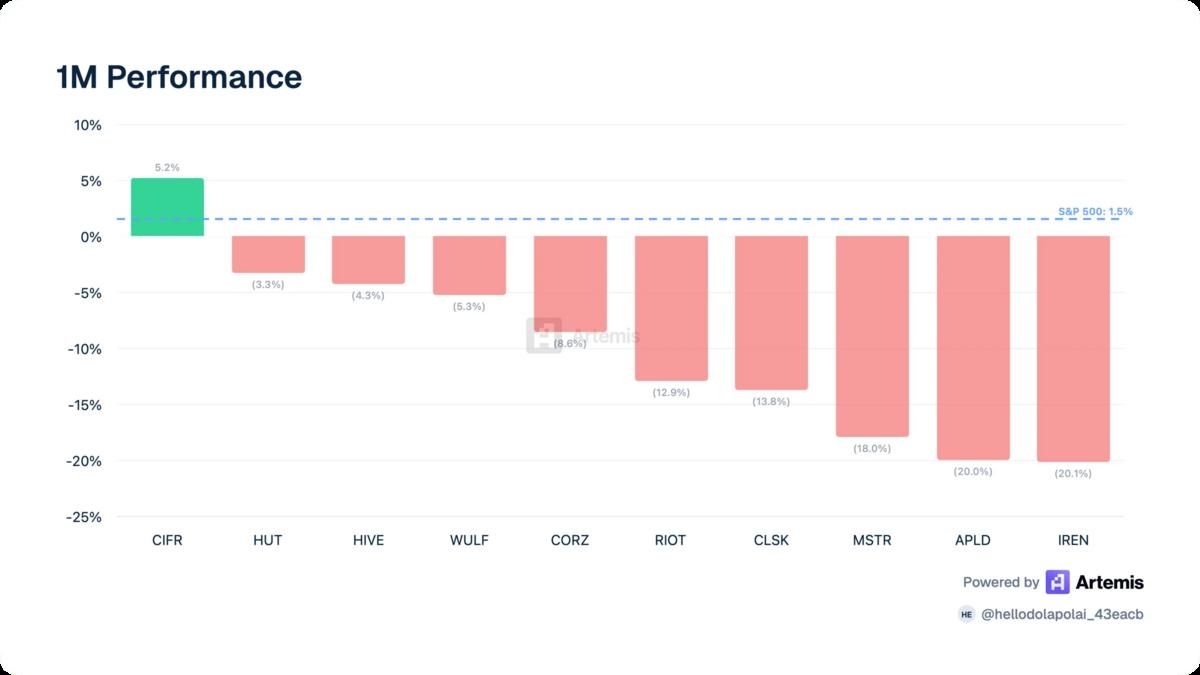Click the Powered by Artemis text
This screenshot has height=675, width=1200.
click(x=1053, y=582)
